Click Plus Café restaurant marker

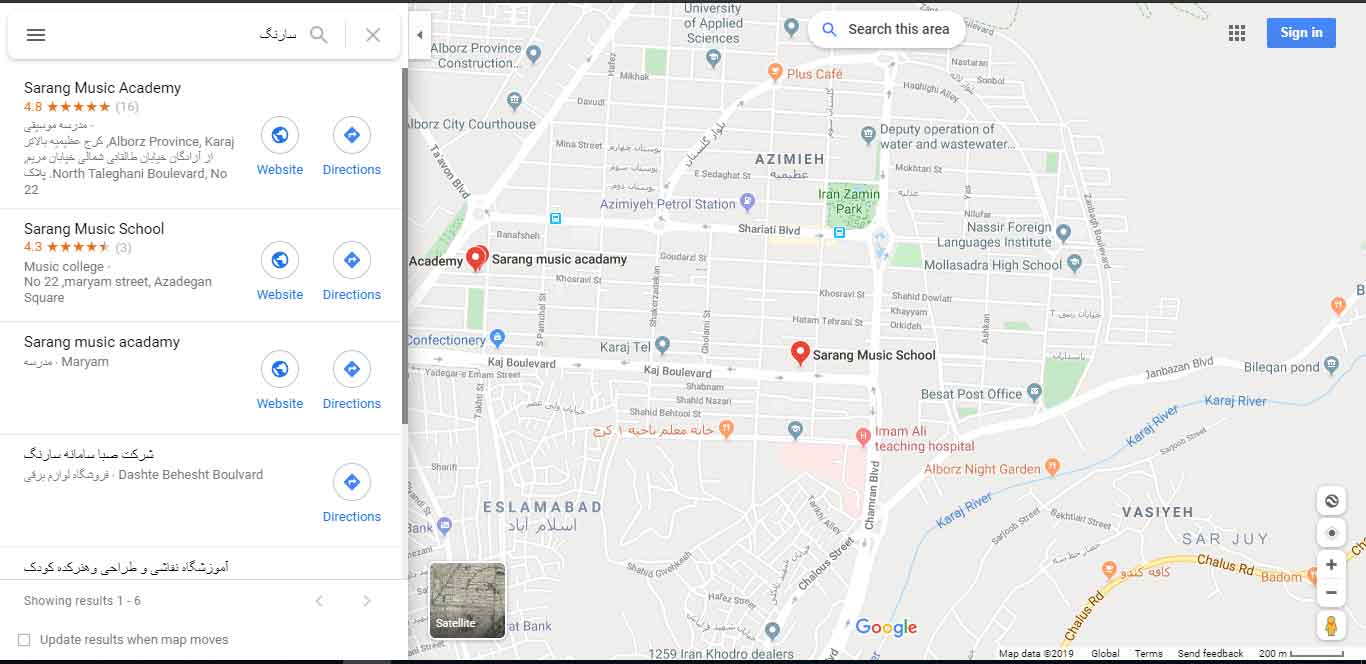(775, 73)
